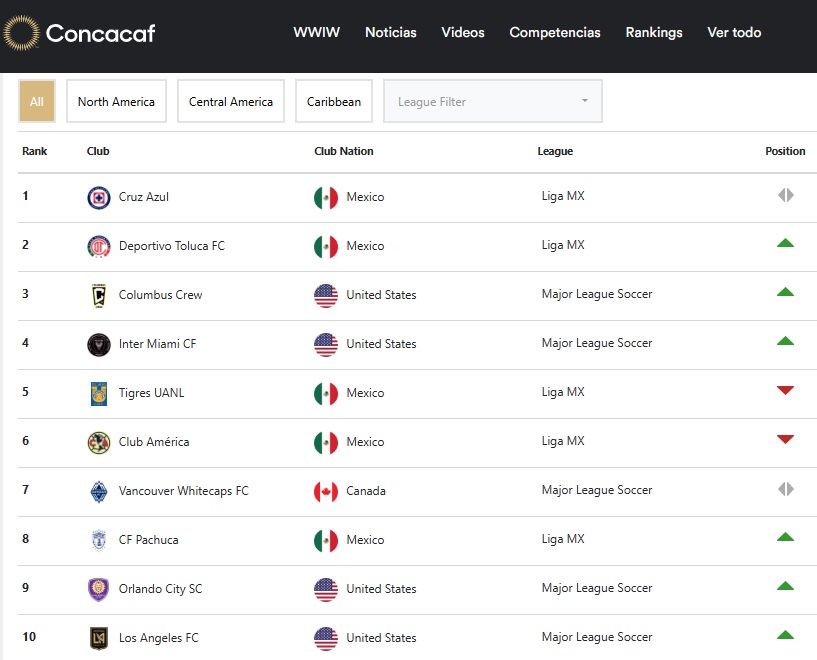
Task: Click the Mexico flag in Toluca row
Action: (326, 247)
